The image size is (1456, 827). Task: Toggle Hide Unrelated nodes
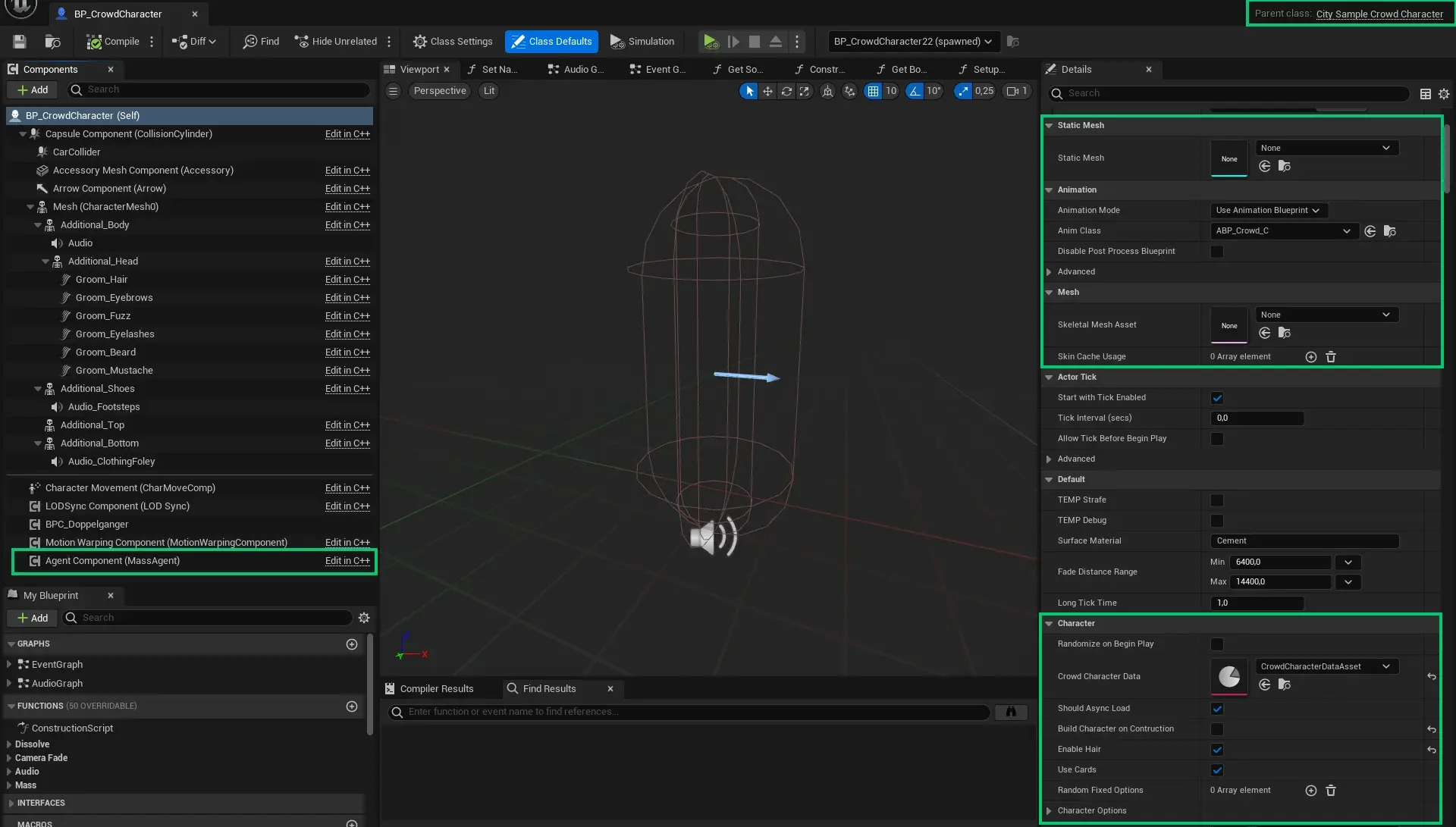coord(335,42)
